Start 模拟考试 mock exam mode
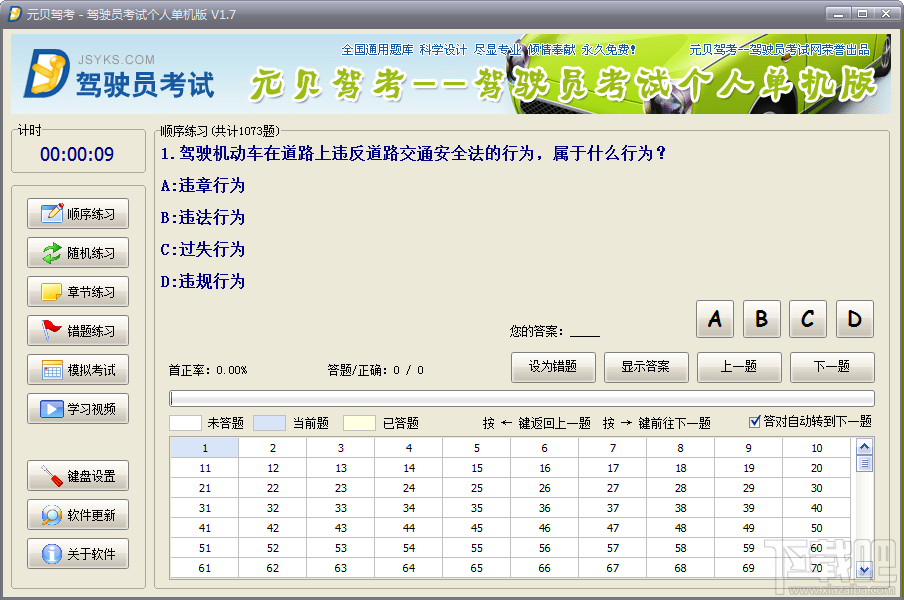The width and height of the screenshot is (904, 600). [77, 369]
